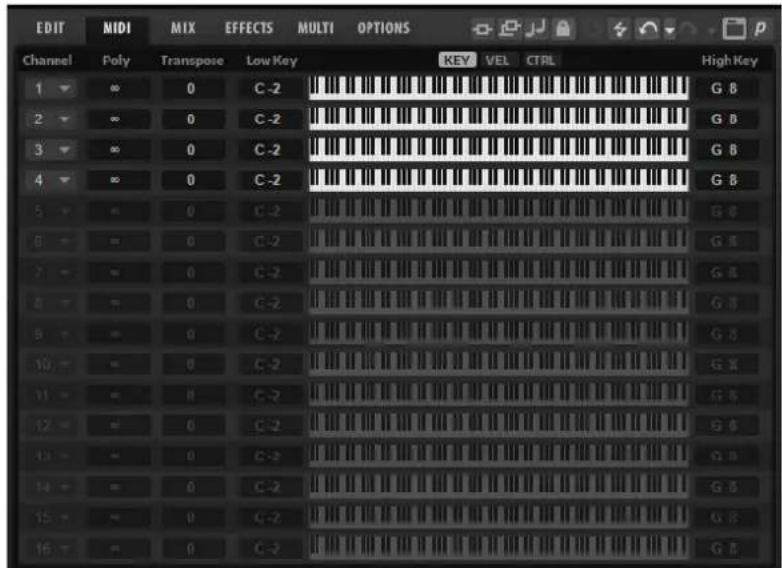
Task: Open the MIX tab
Action: (x=183, y=28)
